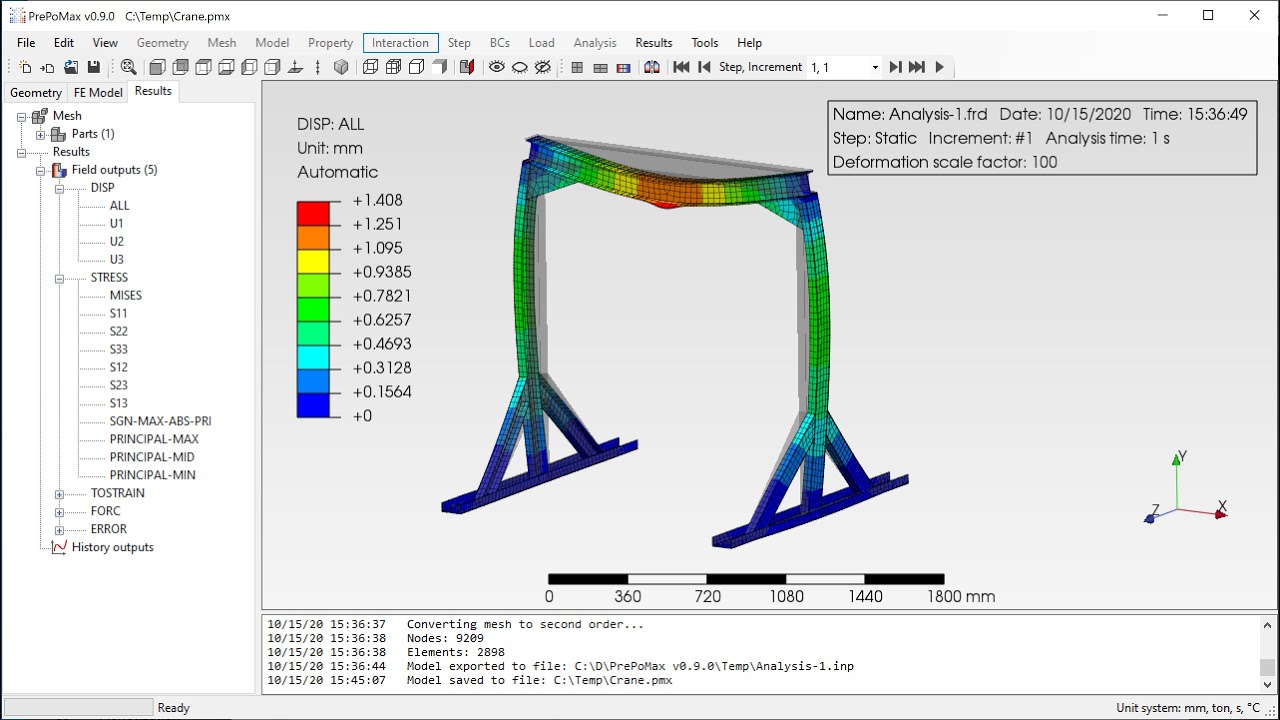1280x720 pixels.
Task: Click the New file toolbar icon
Action: [x=25, y=67]
